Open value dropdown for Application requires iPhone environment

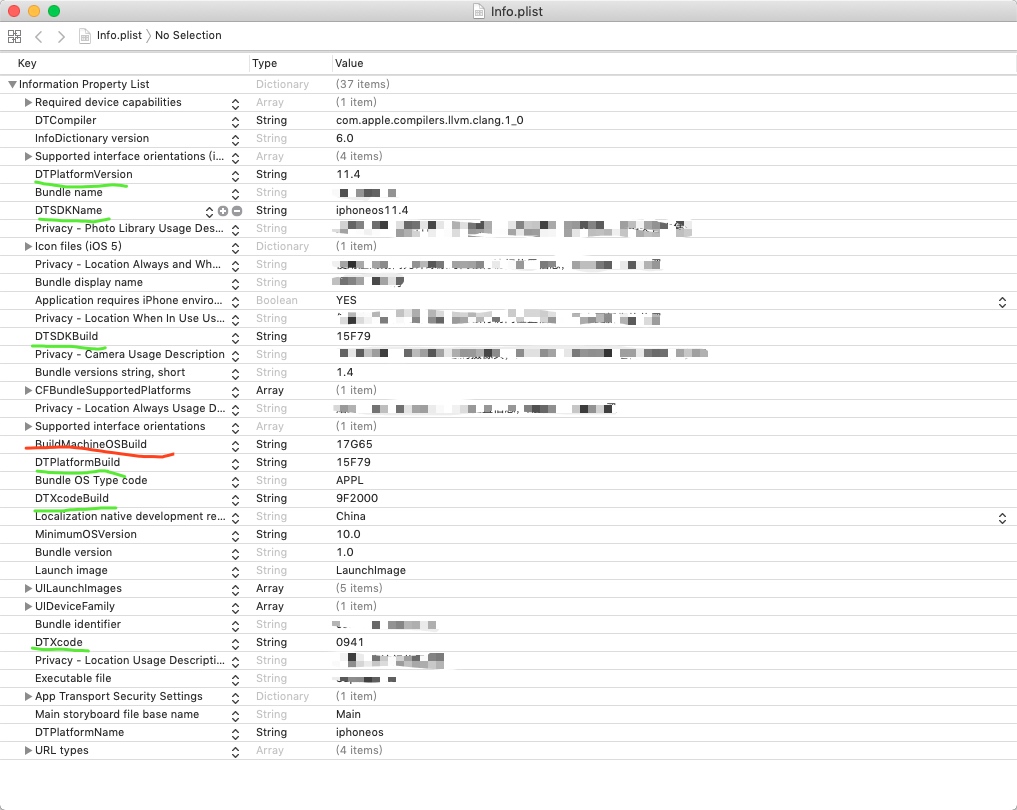pyautogui.click(x=1001, y=301)
